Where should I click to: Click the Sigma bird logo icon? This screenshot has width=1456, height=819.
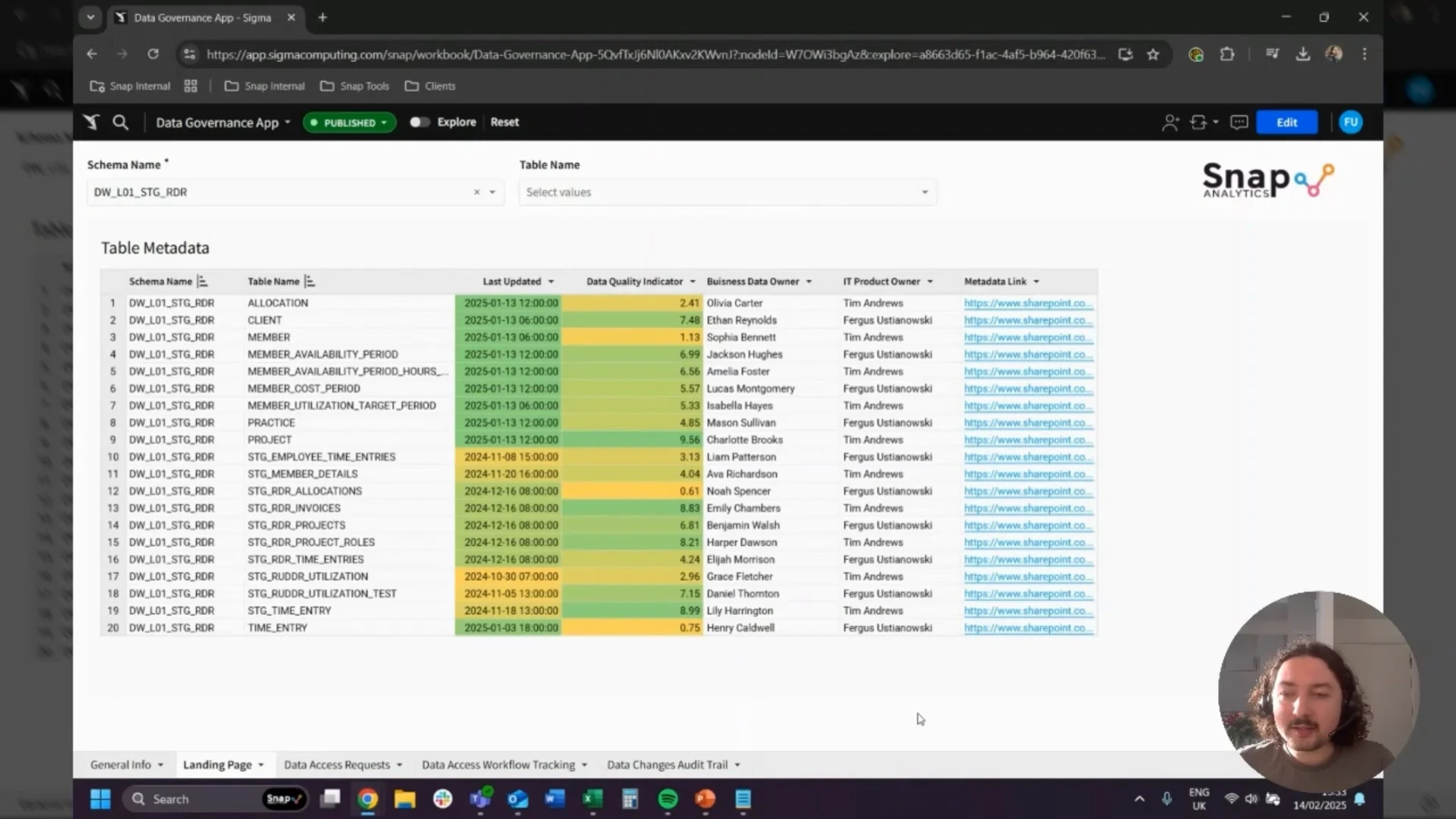pyautogui.click(x=91, y=122)
